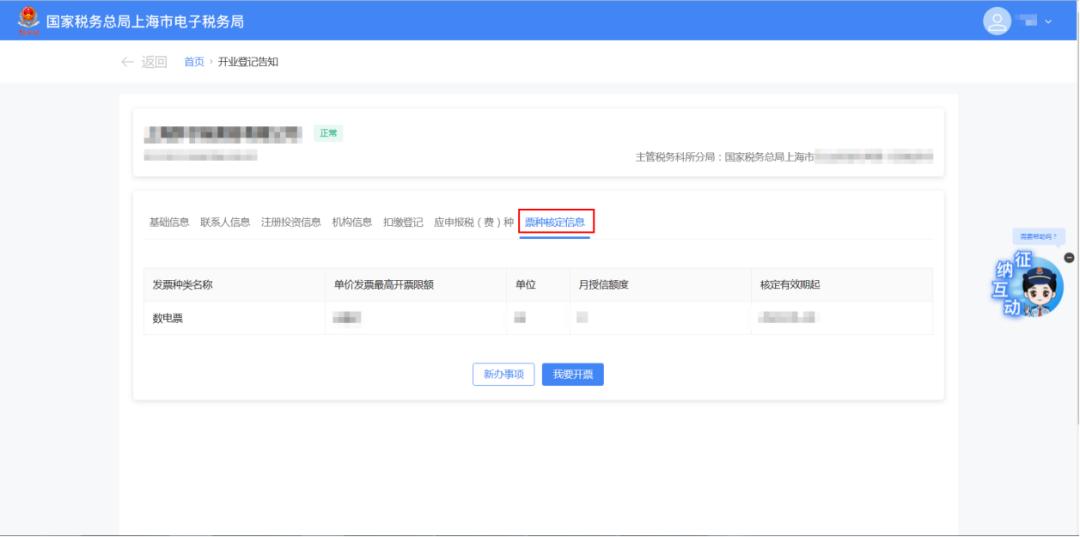Open the 应申报税（费）种 tab
This screenshot has height=537, width=1080.
473,222
